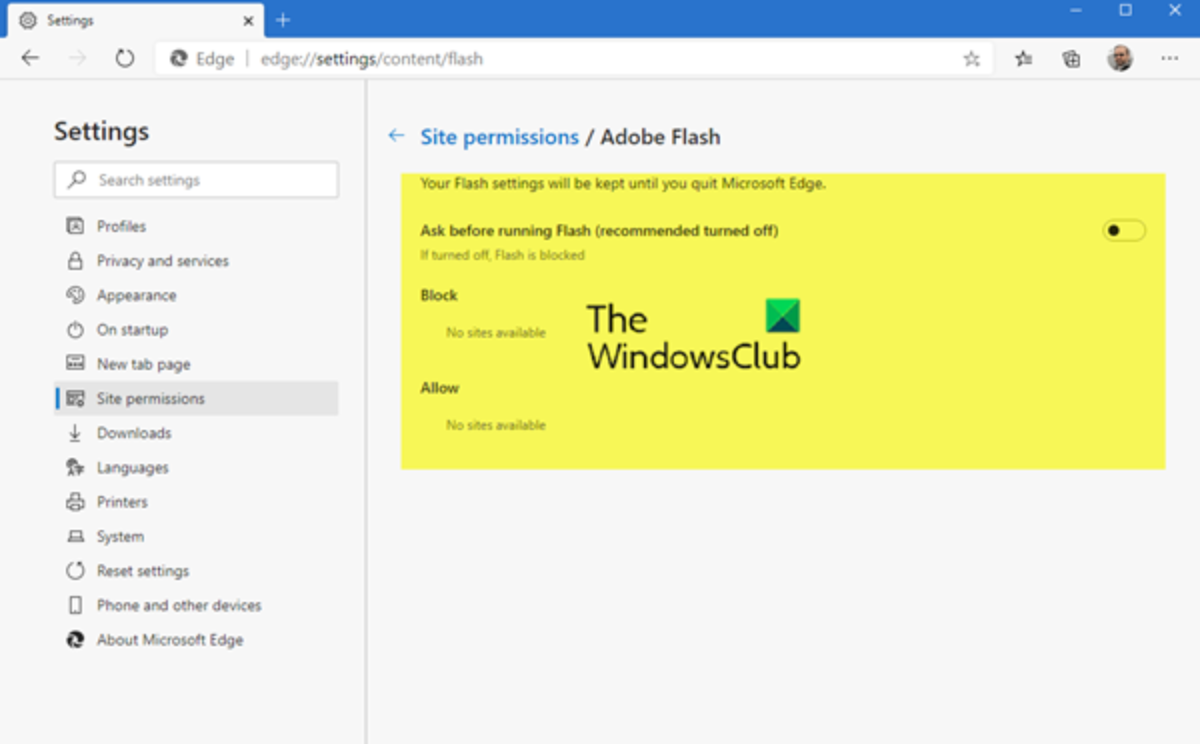Toggle Ask before running Flash switch
The height and width of the screenshot is (744, 1200).
click(1124, 231)
